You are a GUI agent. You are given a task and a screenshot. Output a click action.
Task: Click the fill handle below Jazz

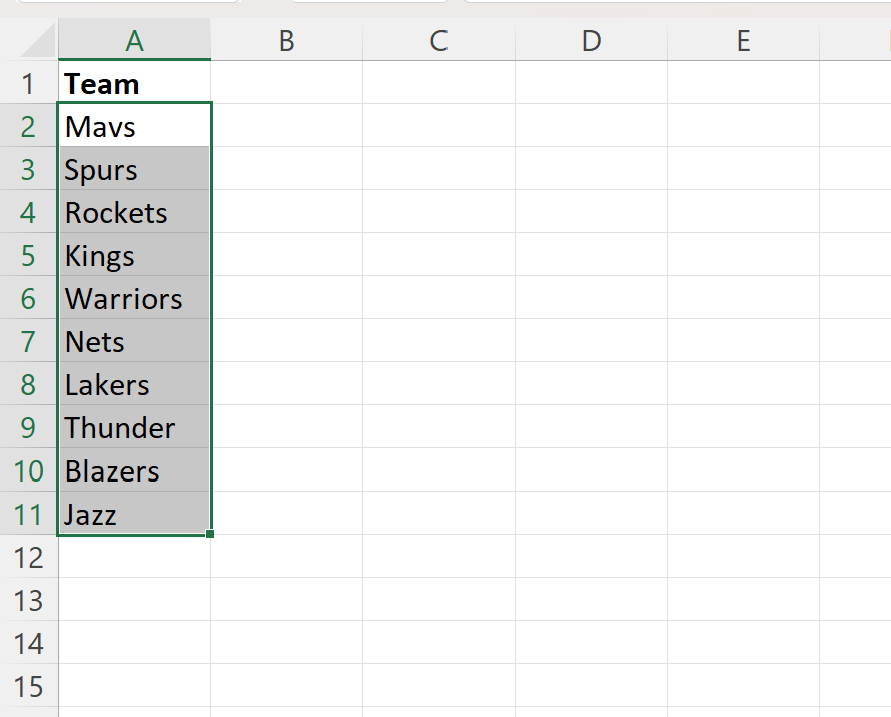[210, 534]
